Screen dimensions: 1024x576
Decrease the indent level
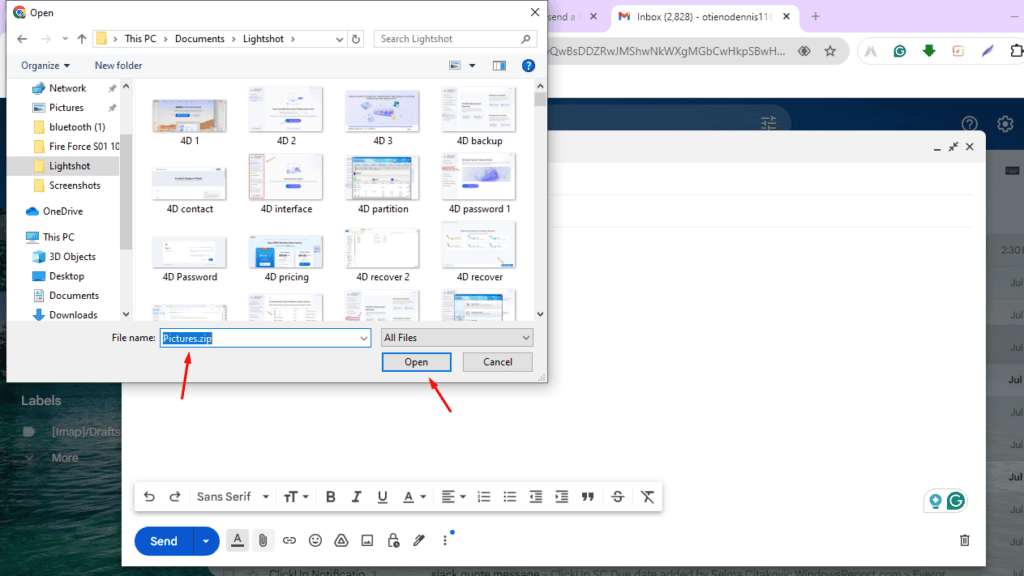pos(536,497)
